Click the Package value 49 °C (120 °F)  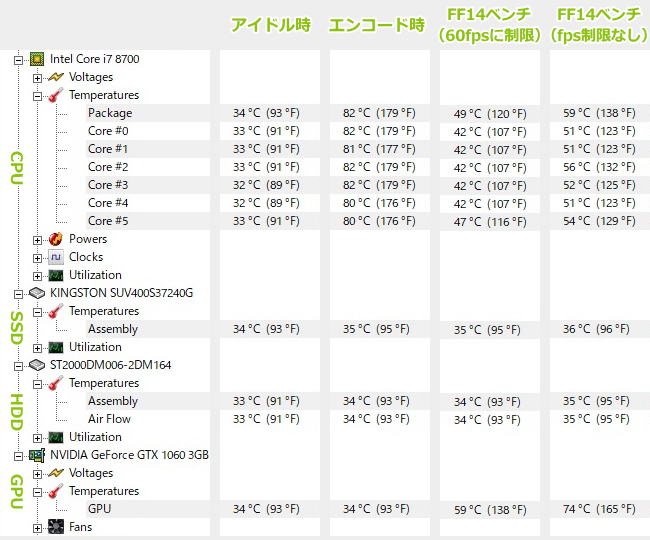point(490,114)
